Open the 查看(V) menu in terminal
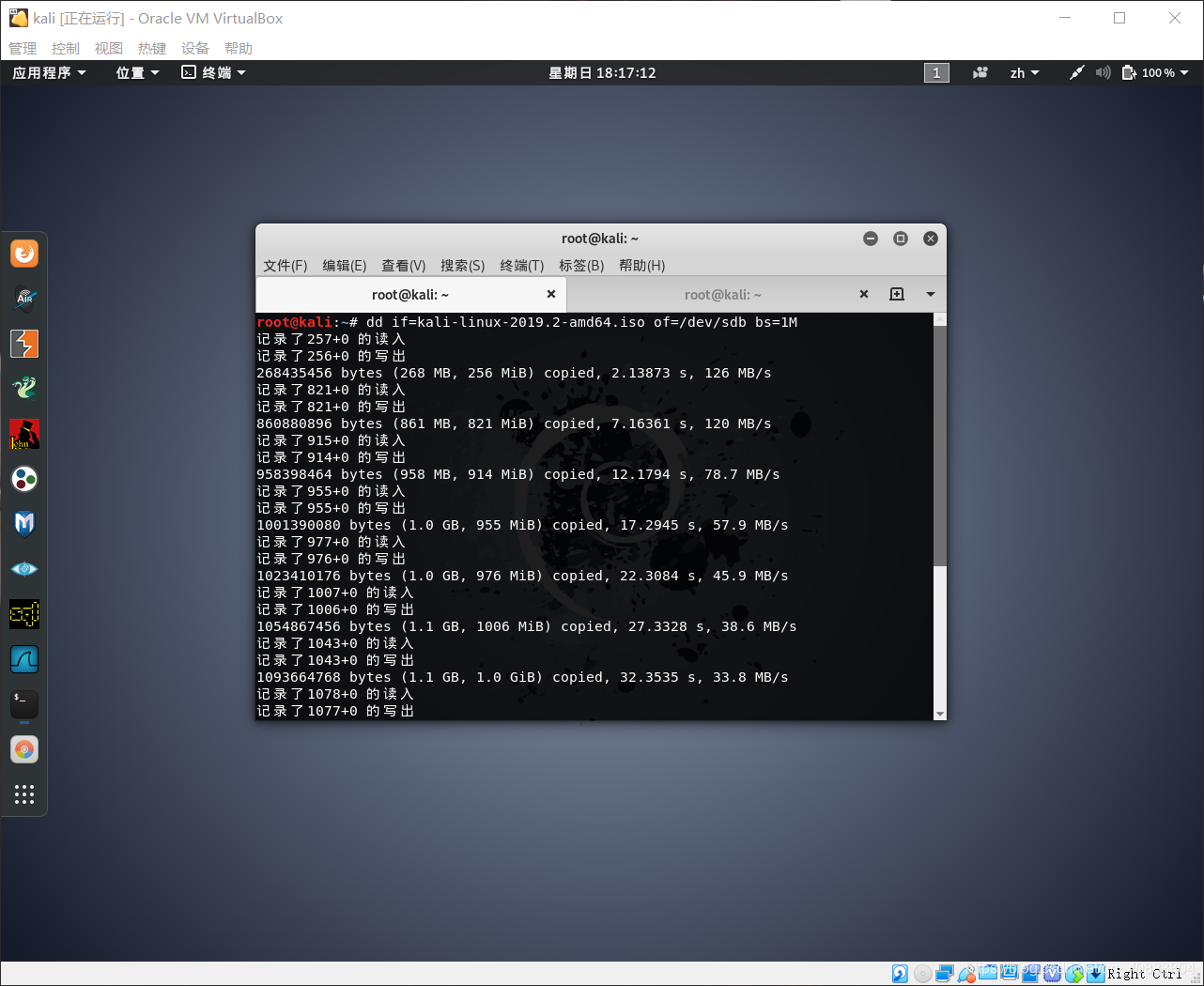The width and height of the screenshot is (1204, 986). [404, 266]
